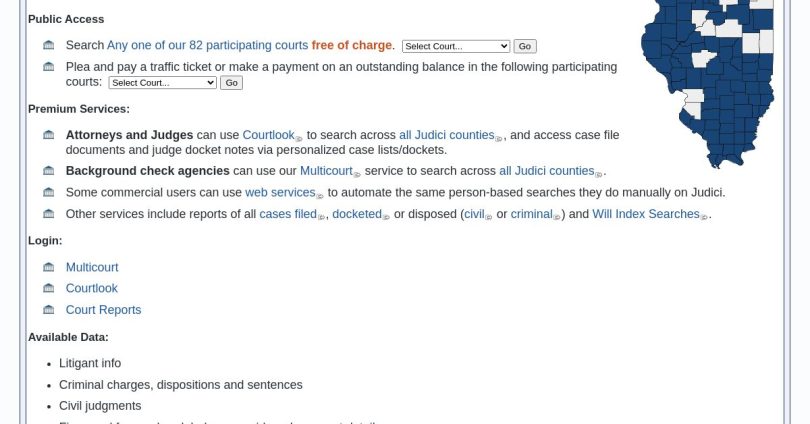This screenshot has height=424, width=810.
Task: Open the criminal disposed reports link
Action: pos(532,214)
